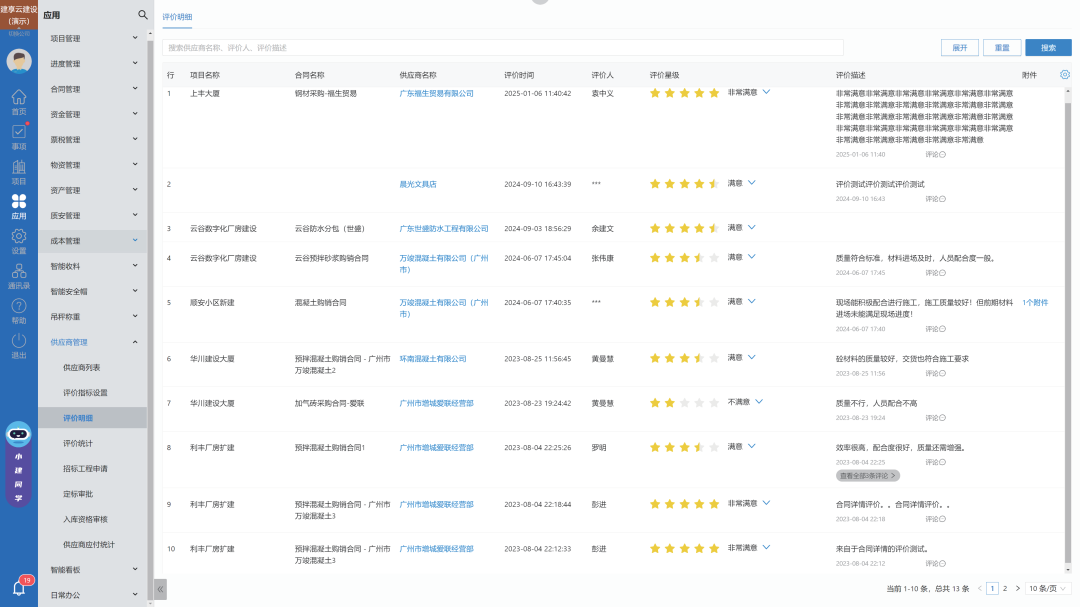
Task: Click the 退出 logout power icon
Action: [x=18, y=345]
